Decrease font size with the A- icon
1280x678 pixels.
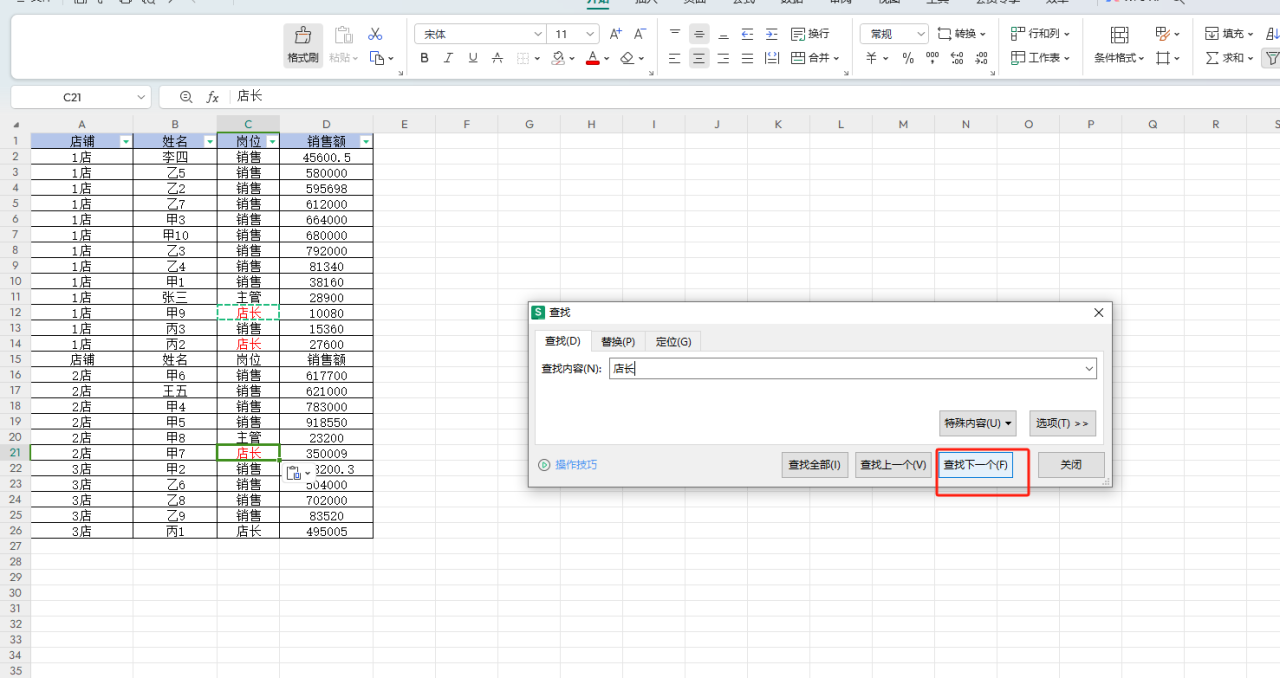640,34
